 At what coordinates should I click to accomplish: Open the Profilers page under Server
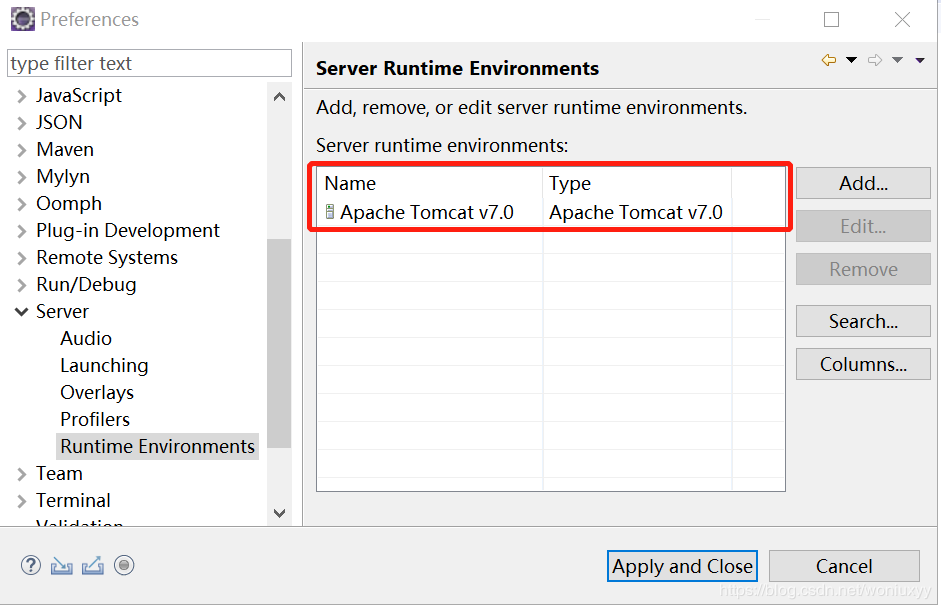click(x=95, y=419)
